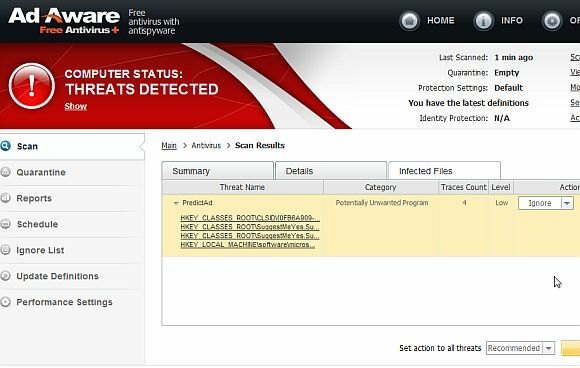Viewport: 580px width, 368px height.
Task: Sort by the Level column header
Action: click(x=501, y=187)
